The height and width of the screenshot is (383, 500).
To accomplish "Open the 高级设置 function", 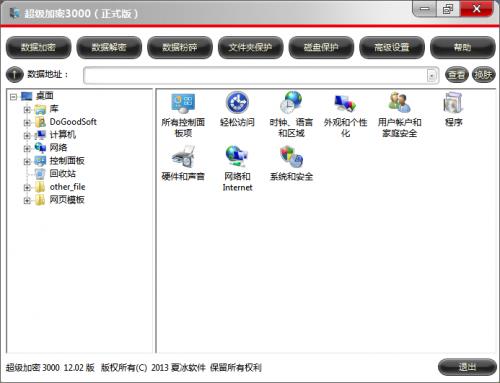I will click(392, 48).
